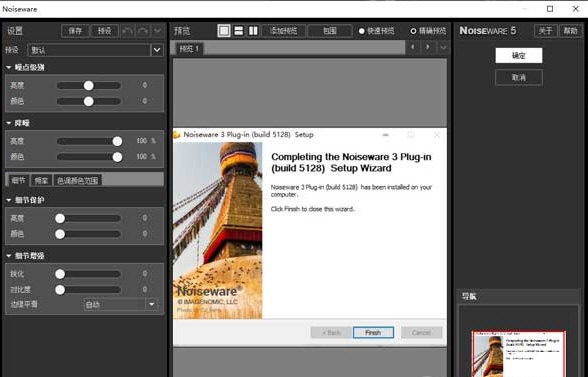Go to the previous preview tab arrow

pos(413,48)
